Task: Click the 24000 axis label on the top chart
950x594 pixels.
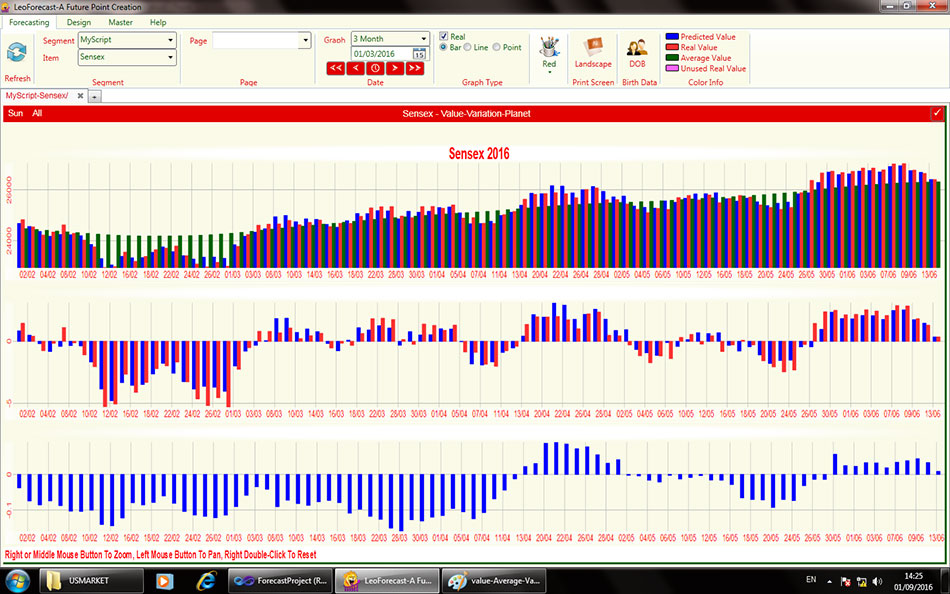Action: 8,241
